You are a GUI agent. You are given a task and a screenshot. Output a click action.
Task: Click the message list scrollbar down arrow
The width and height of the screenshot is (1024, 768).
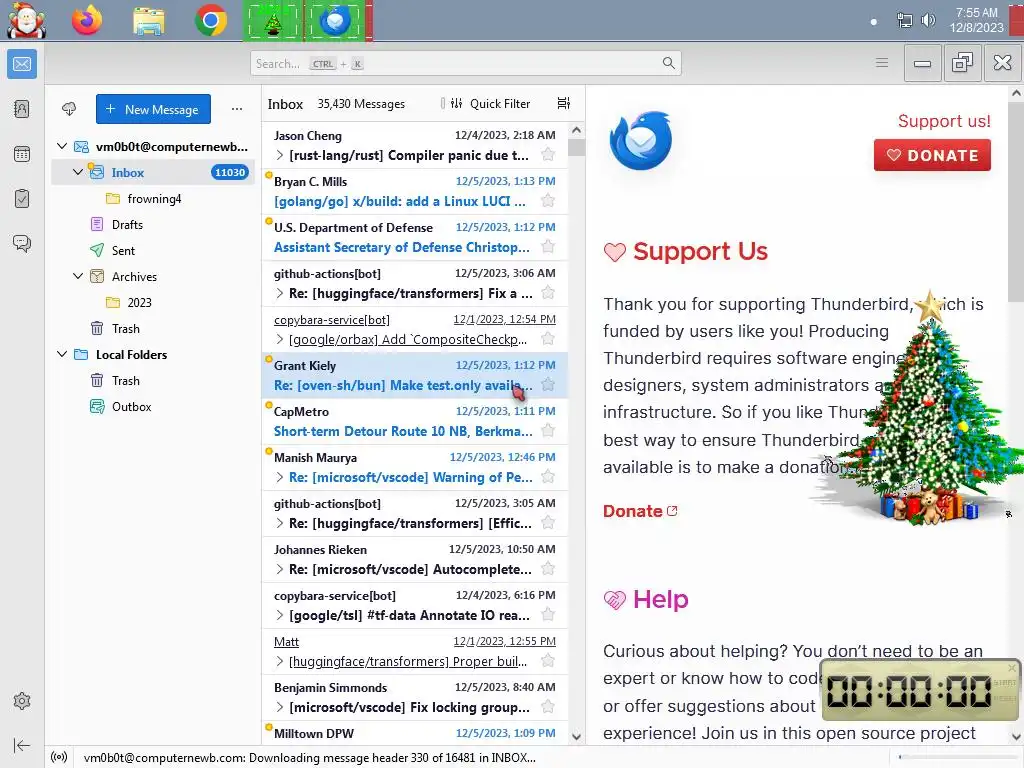tap(576, 737)
